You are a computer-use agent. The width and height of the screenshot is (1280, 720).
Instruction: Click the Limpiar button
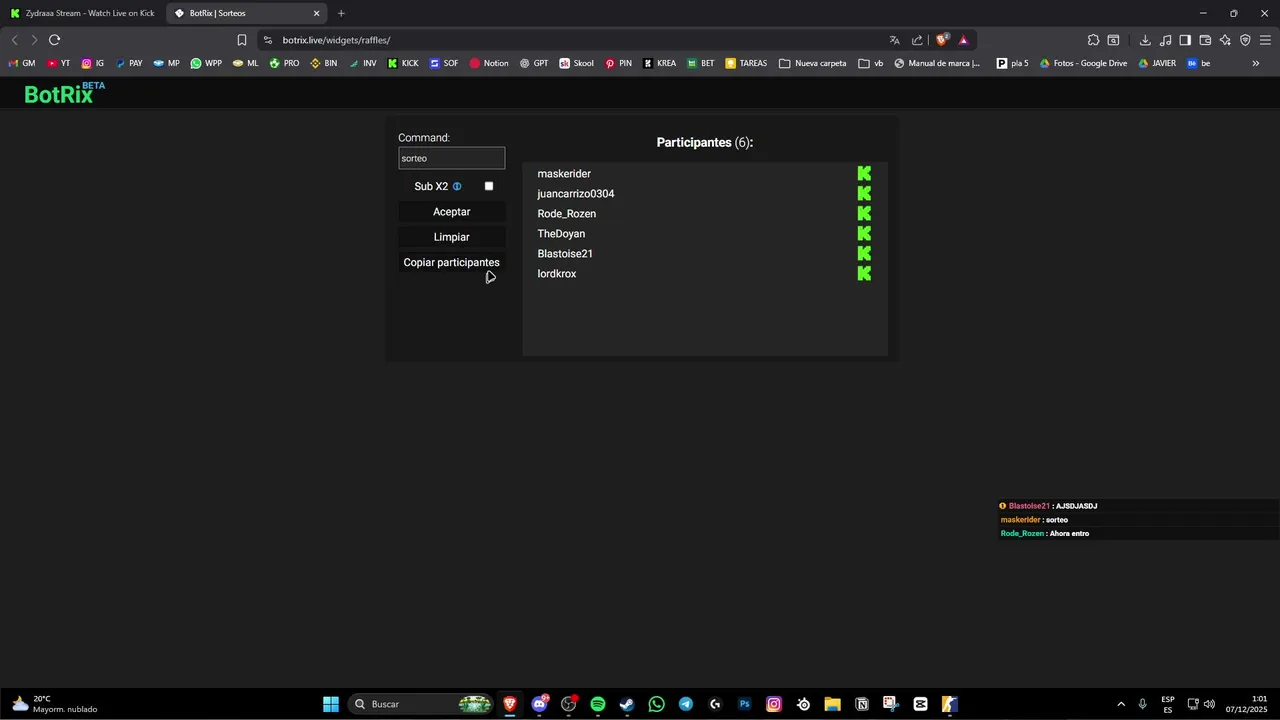point(451,237)
